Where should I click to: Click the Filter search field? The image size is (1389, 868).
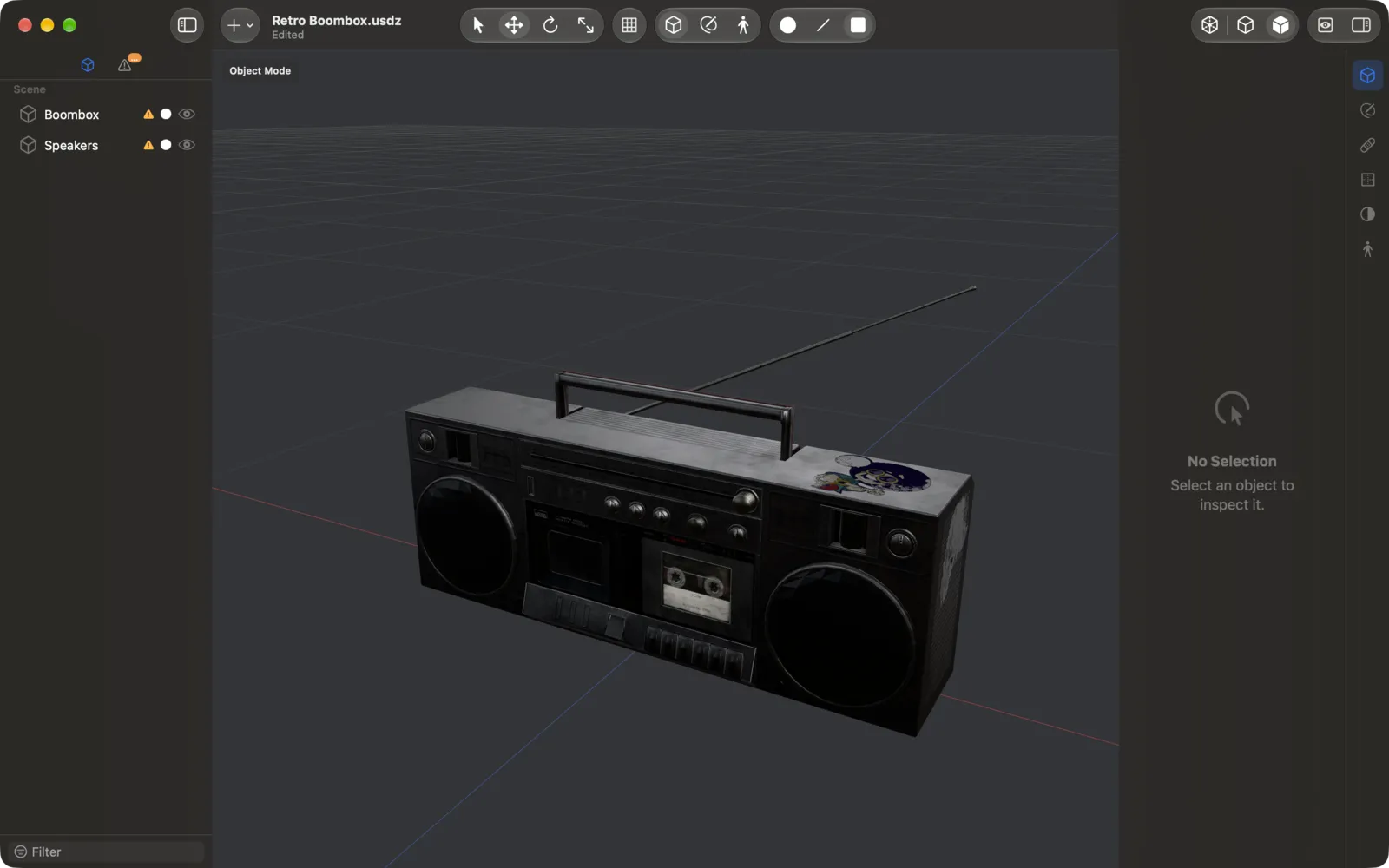tap(106, 852)
